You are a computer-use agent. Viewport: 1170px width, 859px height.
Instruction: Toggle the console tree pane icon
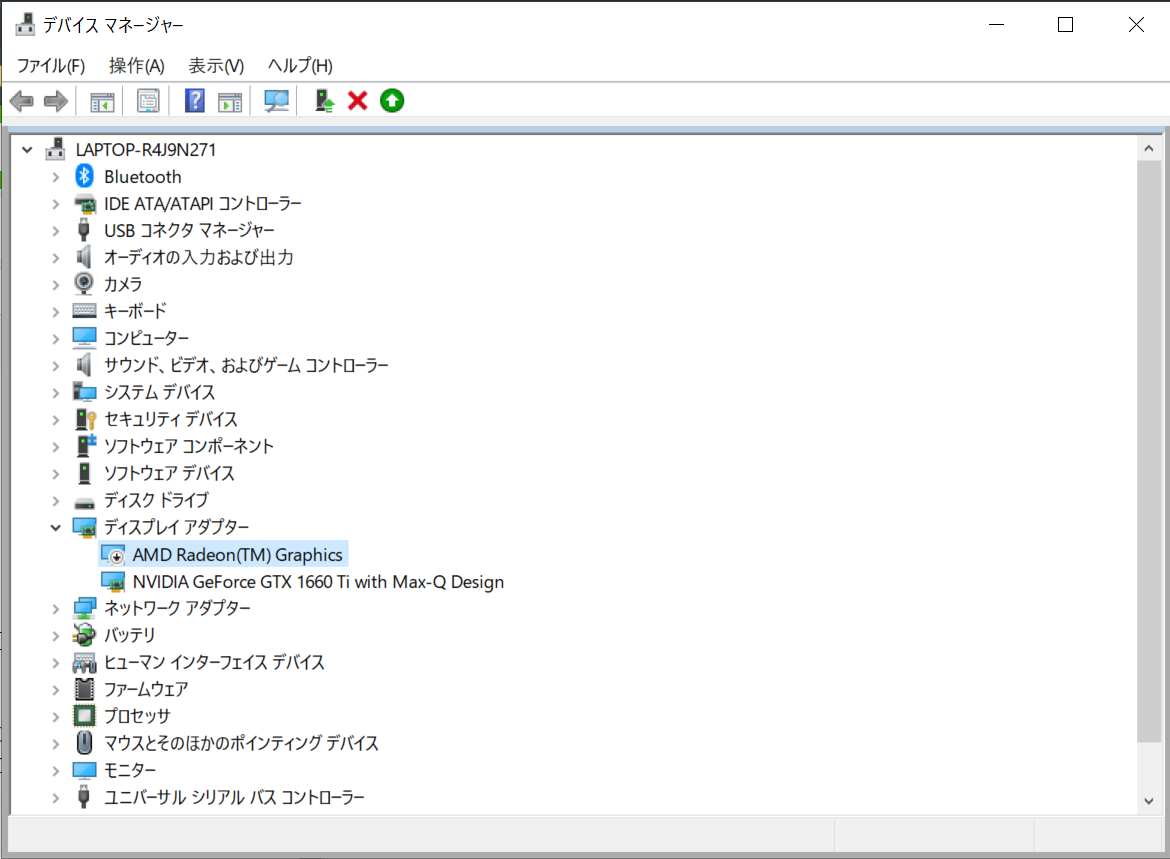pyautogui.click(x=102, y=101)
